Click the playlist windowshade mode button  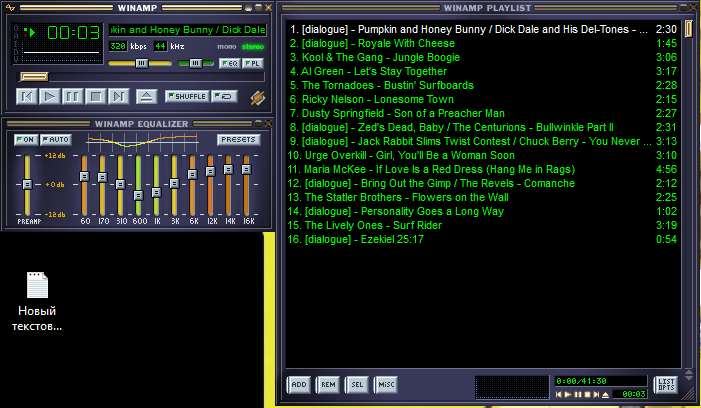tap(683, 8)
